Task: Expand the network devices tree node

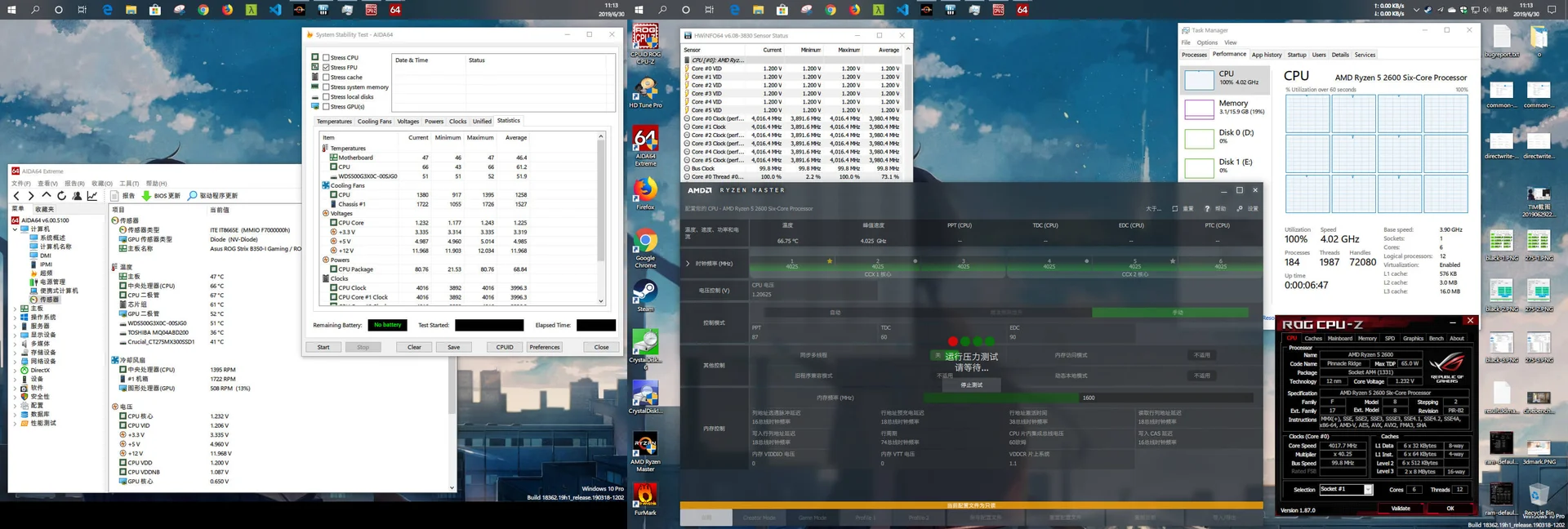Action: click(x=15, y=362)
